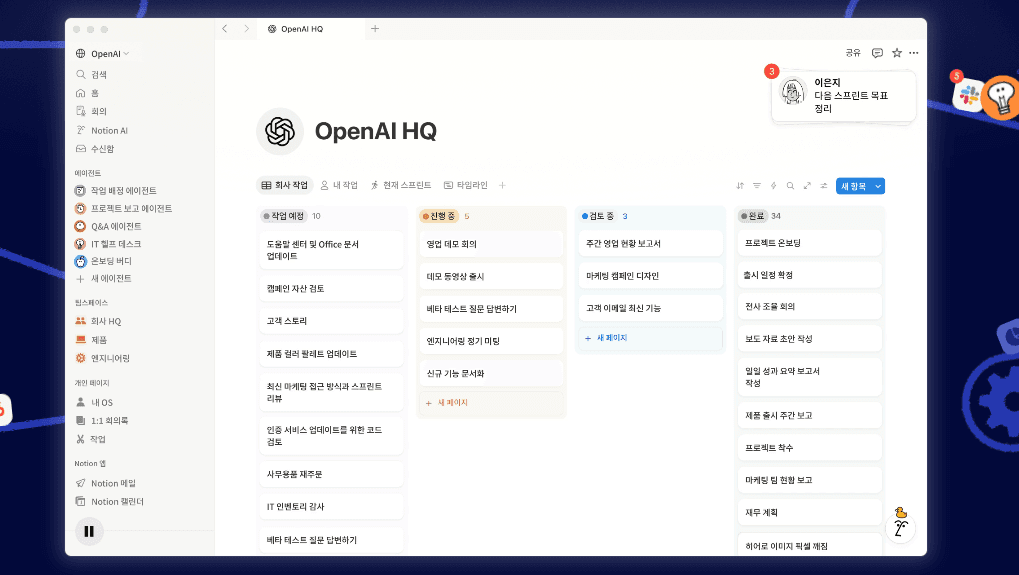The height and width of the screenshot is (575, 1019).
Task: Open Notion 캘린더 app
Action: (110, 502)
